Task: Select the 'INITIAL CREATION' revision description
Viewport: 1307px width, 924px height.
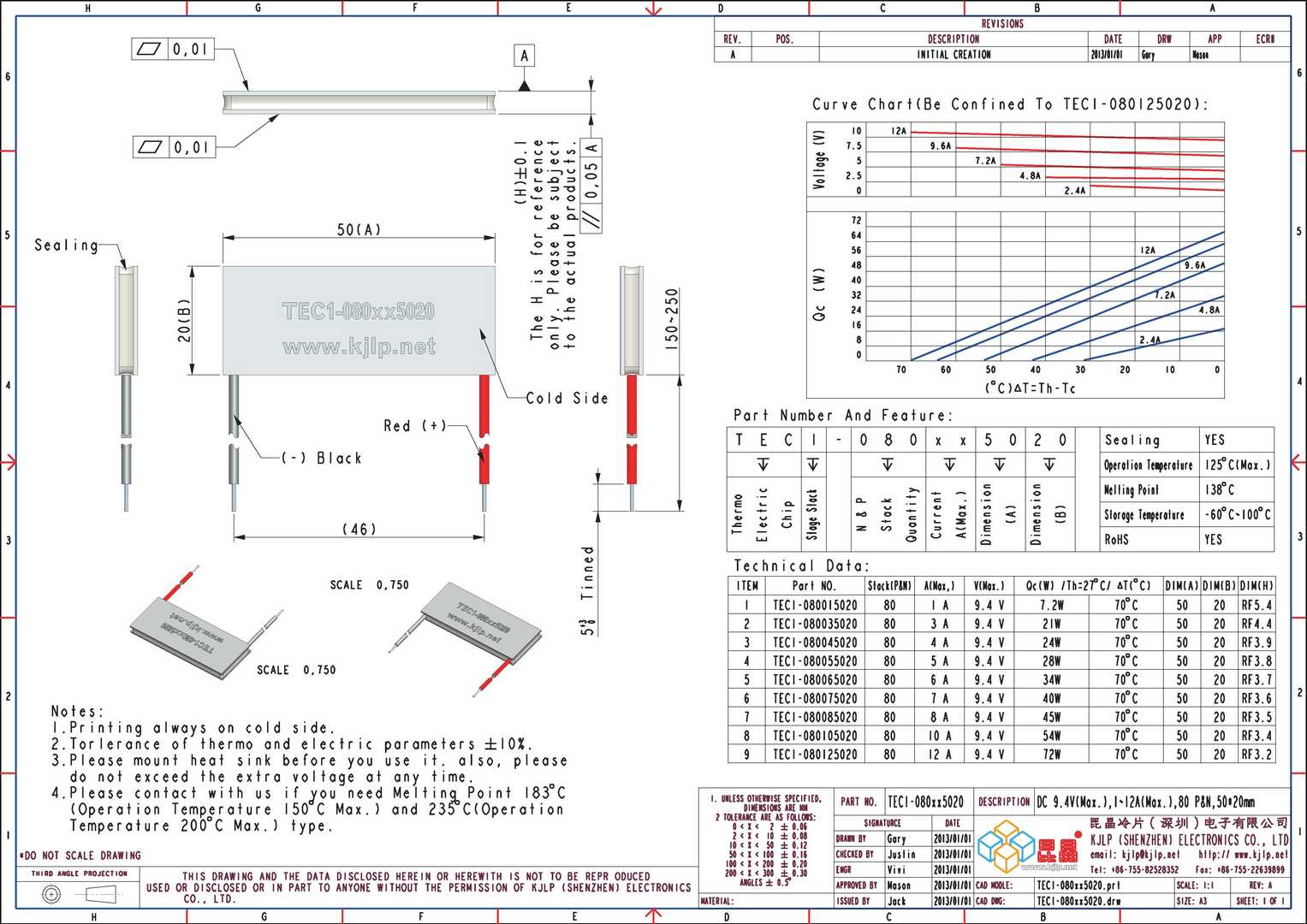Action: click(954, 55)
